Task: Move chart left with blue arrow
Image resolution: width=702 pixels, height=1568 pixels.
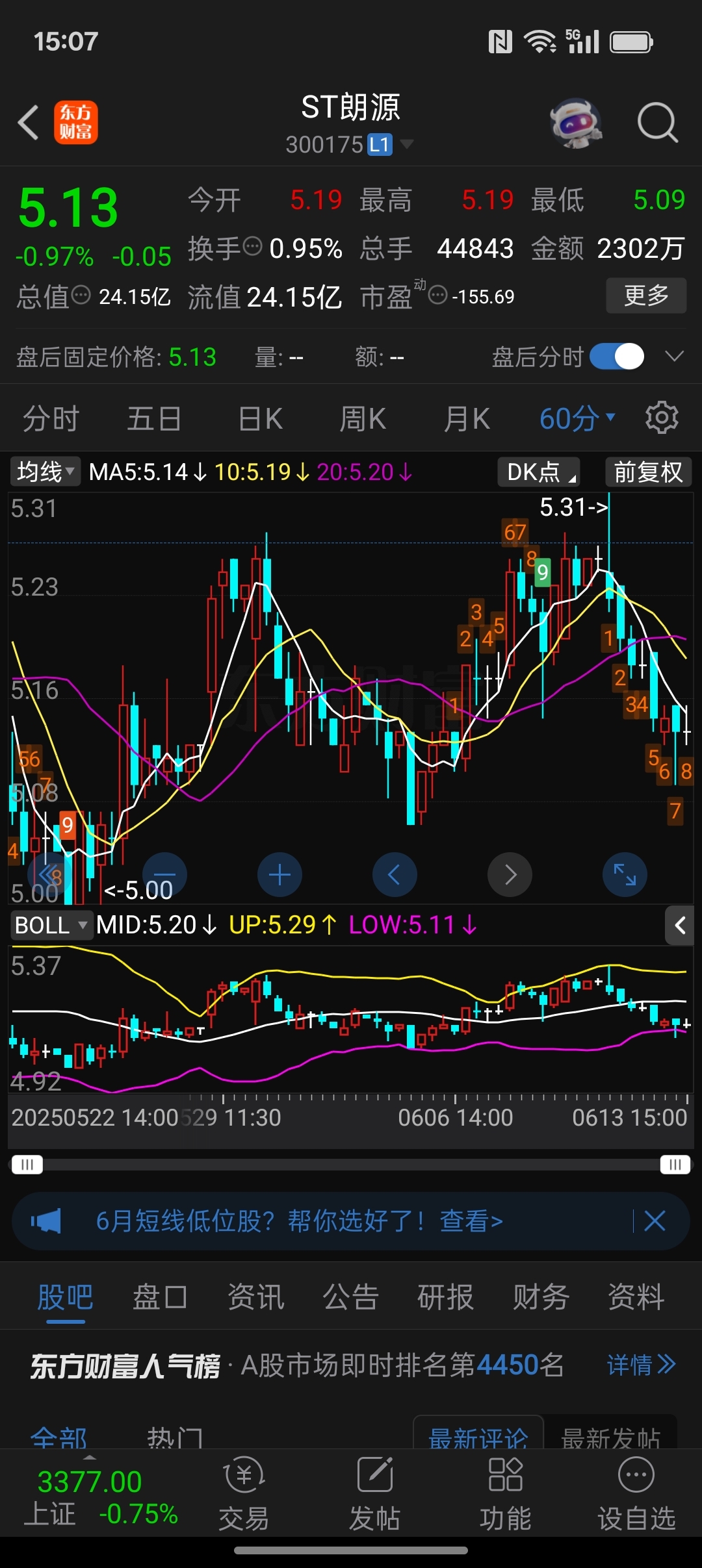Action: click(x=395, y=874)
